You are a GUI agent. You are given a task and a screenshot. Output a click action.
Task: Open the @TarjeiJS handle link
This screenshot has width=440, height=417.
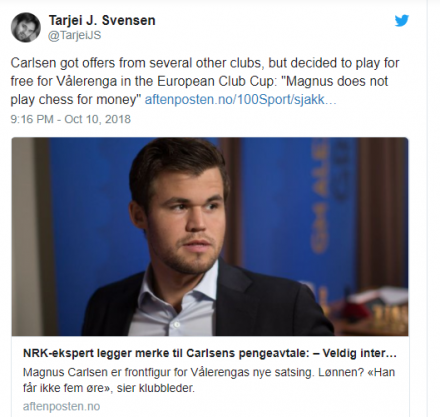(x=75, y=35)
